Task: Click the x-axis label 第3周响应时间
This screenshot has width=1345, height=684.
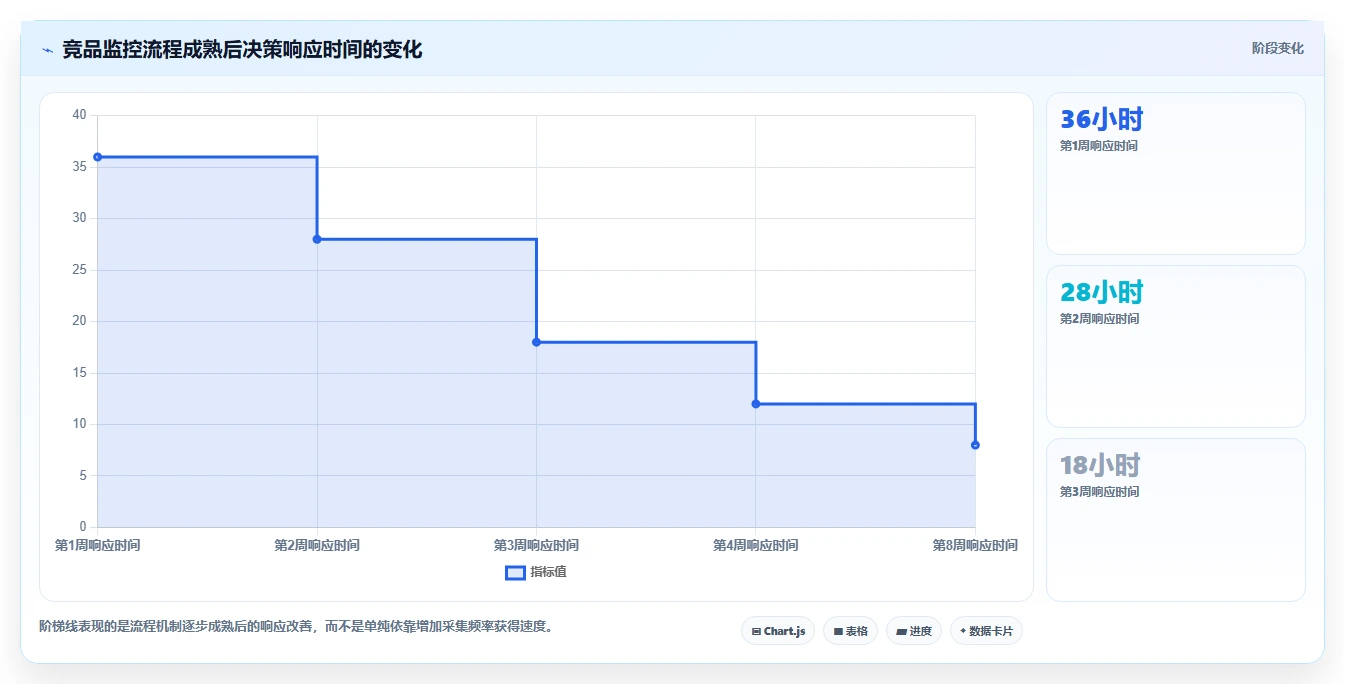Action: (536, 545)
